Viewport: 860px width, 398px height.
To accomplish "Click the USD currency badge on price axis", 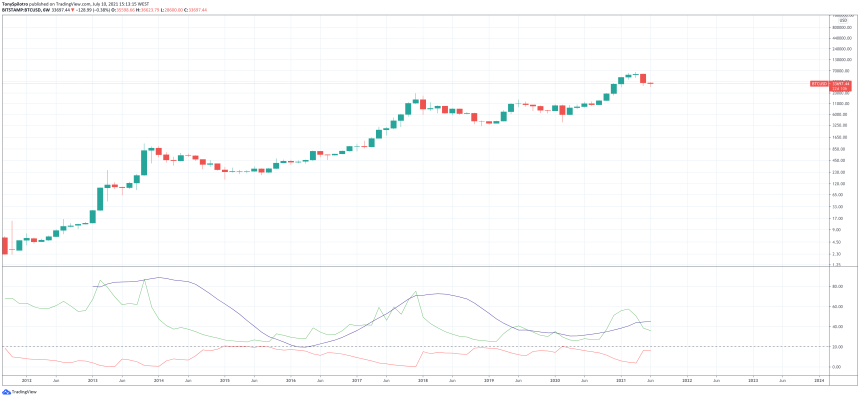I will tap(843, 21).
